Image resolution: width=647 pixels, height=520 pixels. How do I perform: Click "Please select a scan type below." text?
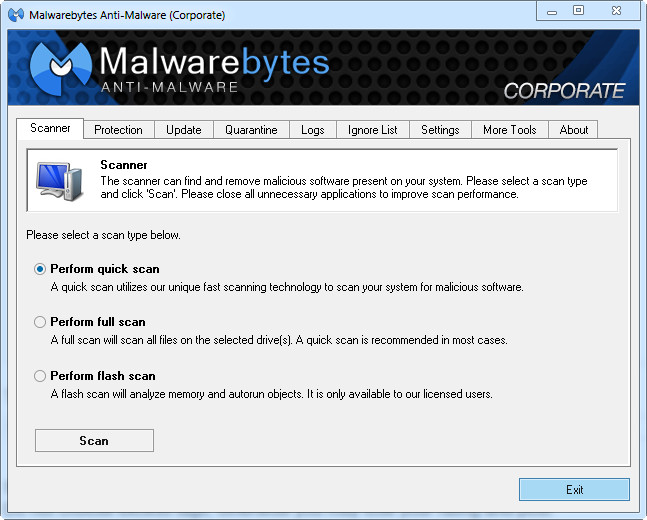104,235
